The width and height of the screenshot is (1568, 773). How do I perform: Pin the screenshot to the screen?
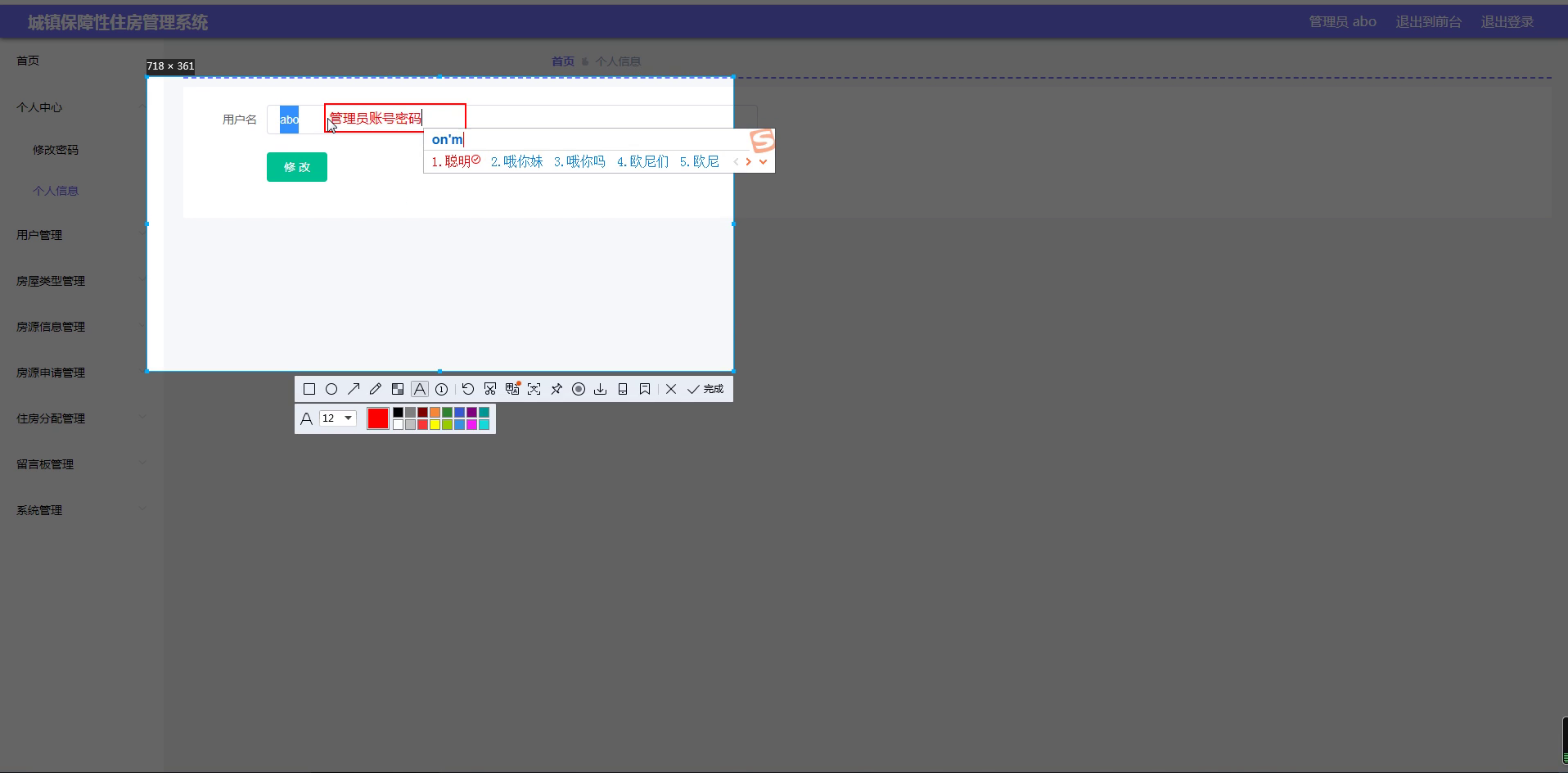click(x=556, y=389)
